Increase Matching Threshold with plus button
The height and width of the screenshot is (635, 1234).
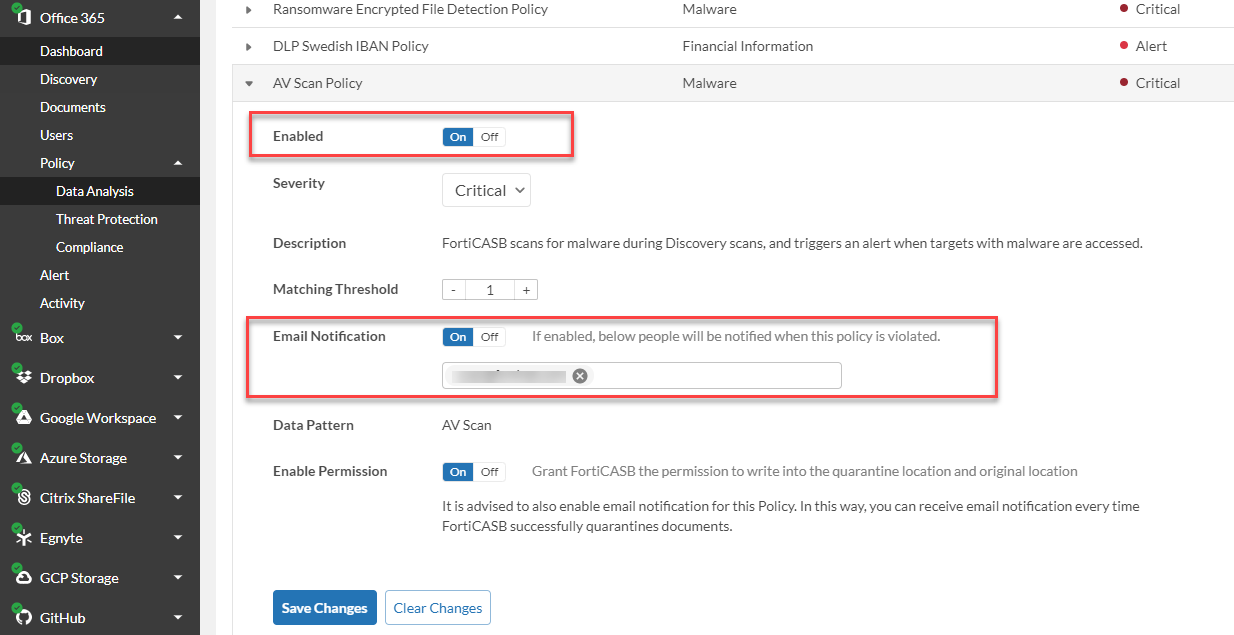(x=526, y=290)
